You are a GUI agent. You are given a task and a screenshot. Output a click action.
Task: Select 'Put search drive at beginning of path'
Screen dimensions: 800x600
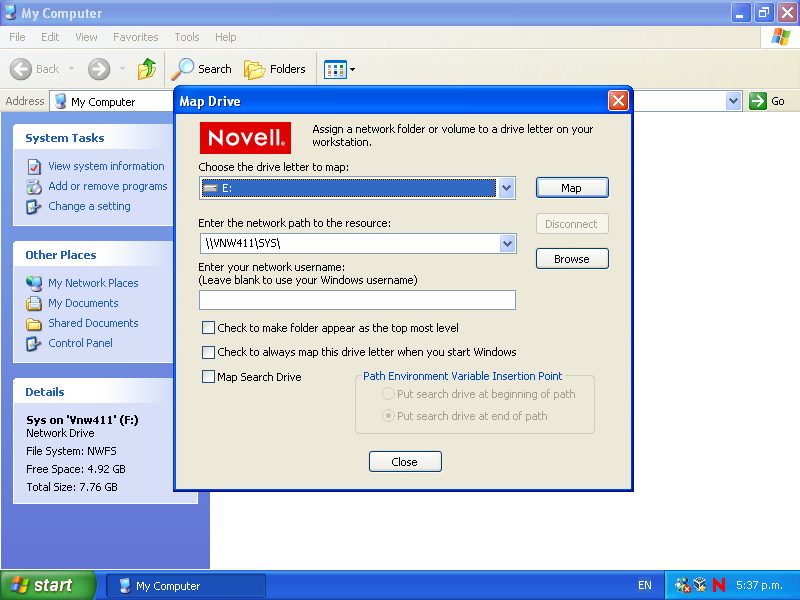coord(388,394)
